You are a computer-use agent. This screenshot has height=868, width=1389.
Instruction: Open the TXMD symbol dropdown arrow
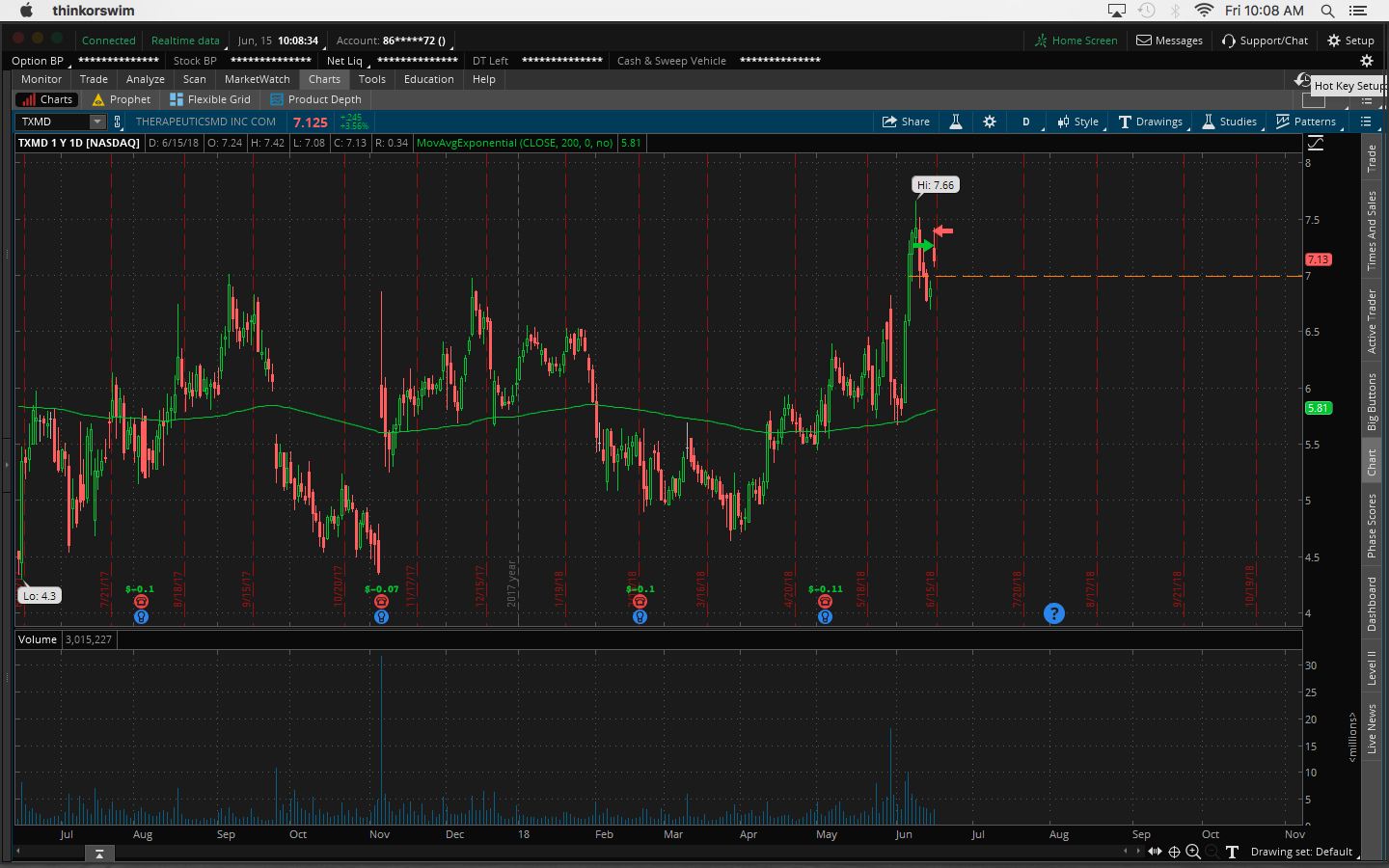click(97, 122)
